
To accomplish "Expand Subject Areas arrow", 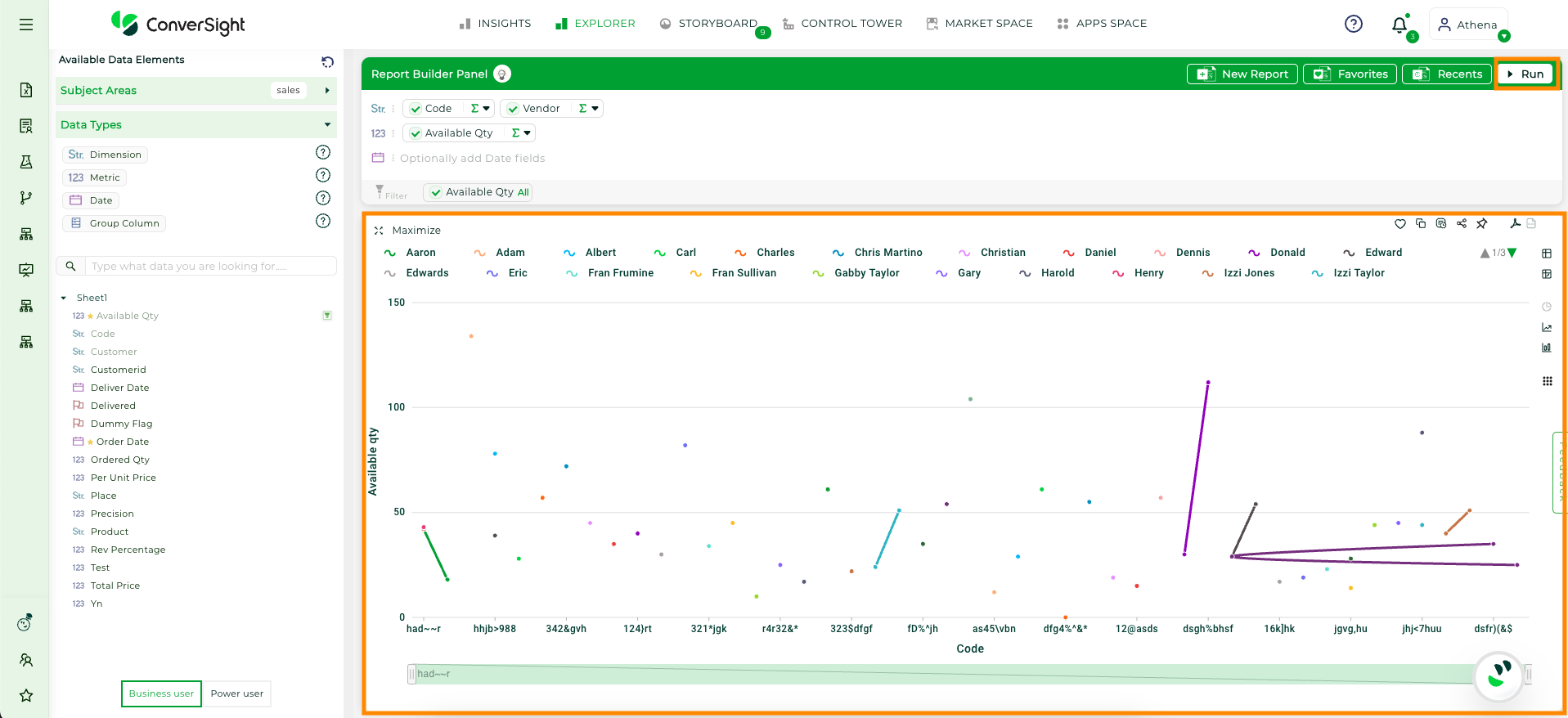I will (x=326, y=90).
